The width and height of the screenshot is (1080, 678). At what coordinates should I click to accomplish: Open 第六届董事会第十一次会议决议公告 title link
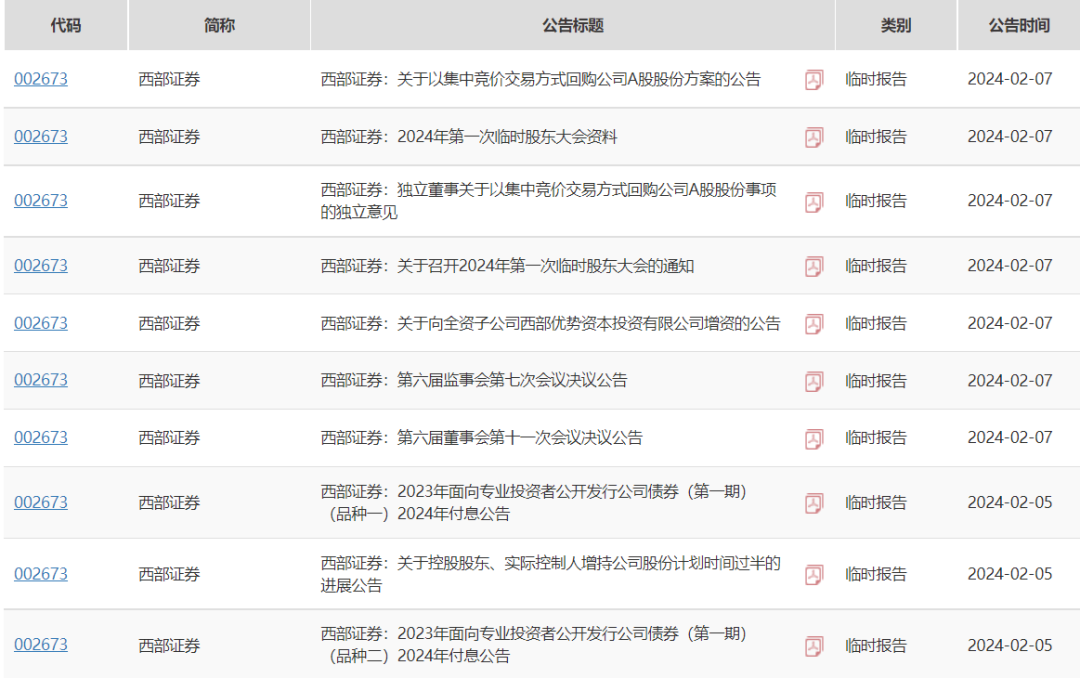coord(481,438)
